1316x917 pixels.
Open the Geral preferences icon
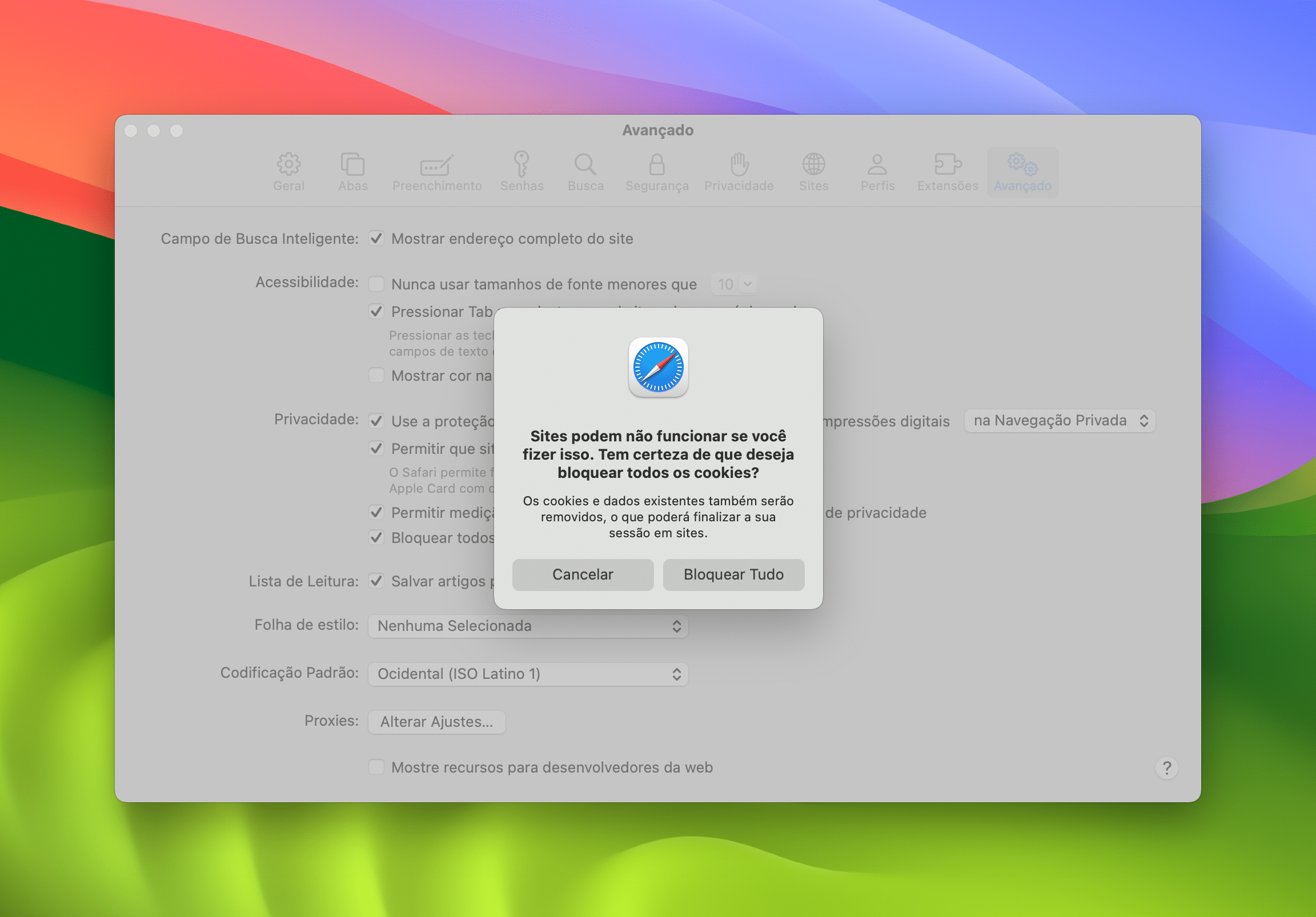pos(289,164)
